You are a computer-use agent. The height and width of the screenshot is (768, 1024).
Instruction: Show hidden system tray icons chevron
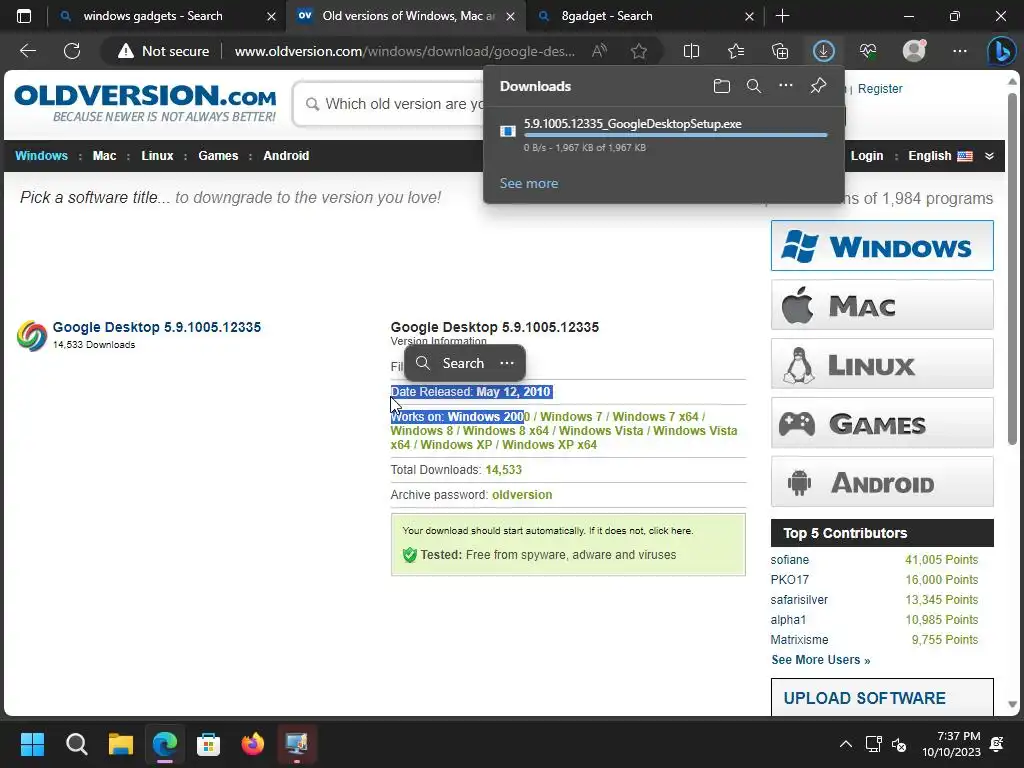(x=846, y=744)
